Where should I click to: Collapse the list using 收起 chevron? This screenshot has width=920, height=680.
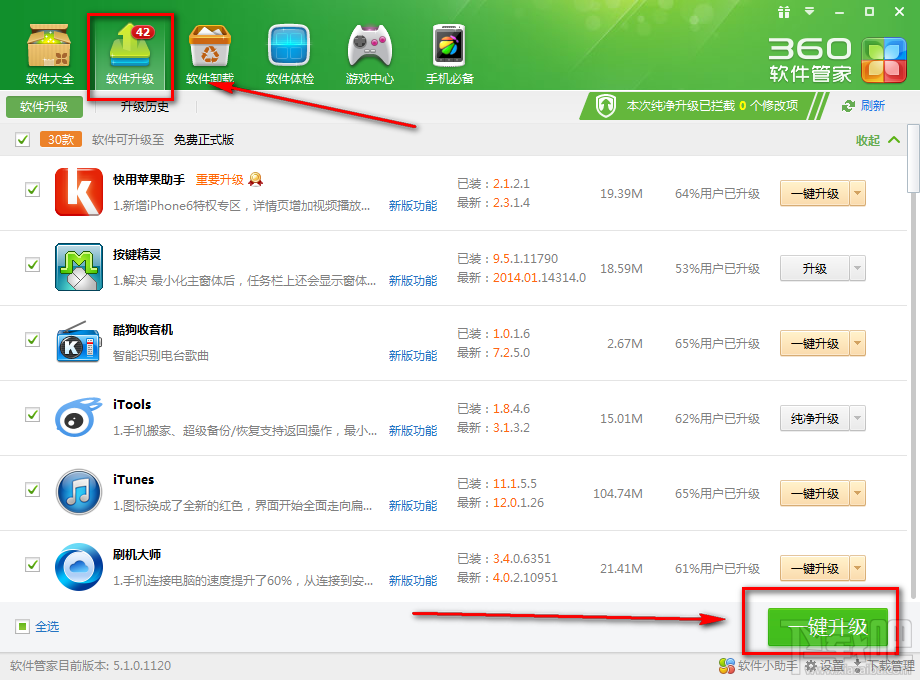click(x=894, y=141)
